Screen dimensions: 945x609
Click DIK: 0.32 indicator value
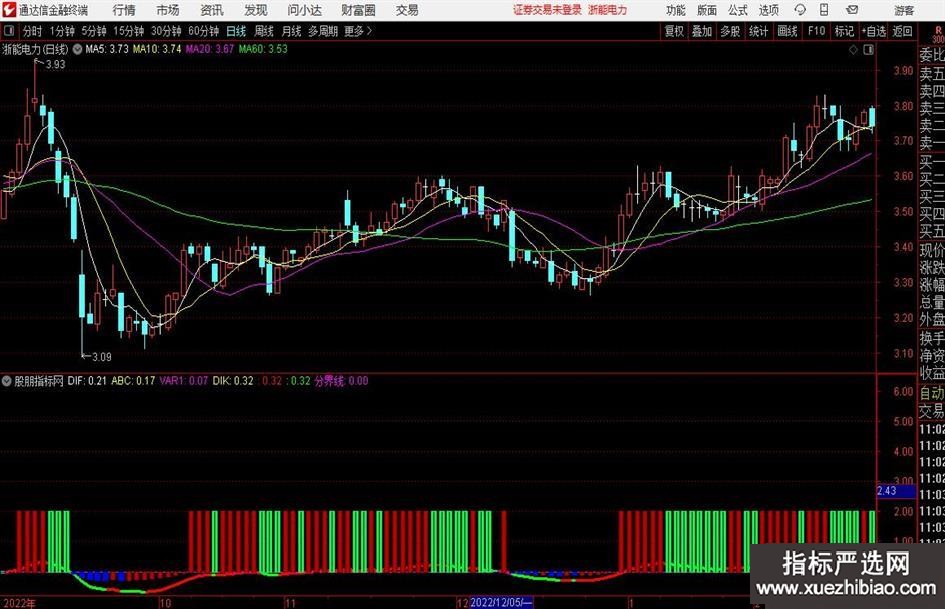coord(233,381)
